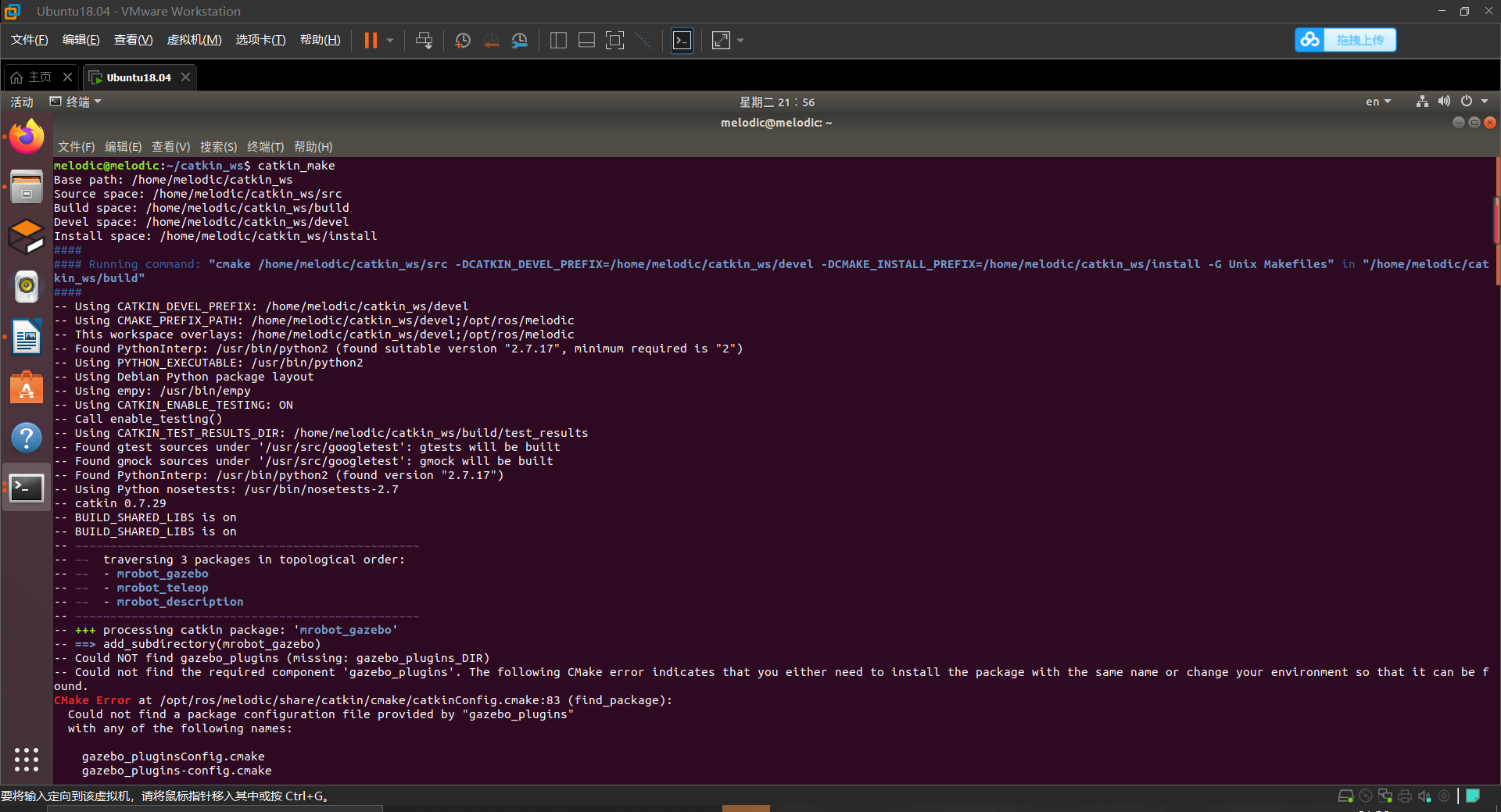Viewport: 1501px width, 812px height.
Task: Open the stretch guest dropdown arrow
Action: [740, 41]
